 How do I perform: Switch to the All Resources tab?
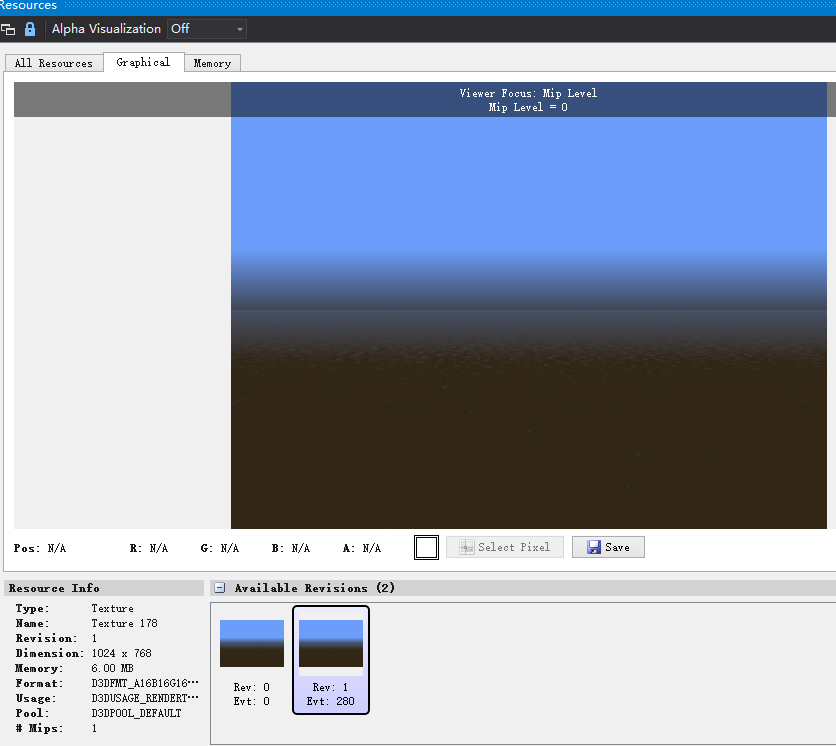coord(54,63)
